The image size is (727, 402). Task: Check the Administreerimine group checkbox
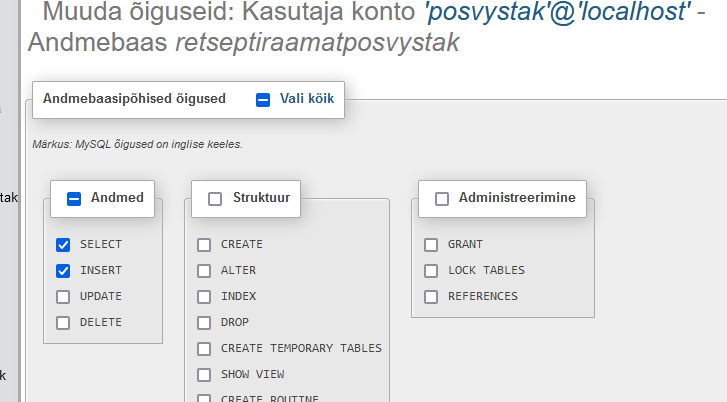[442, 198]
